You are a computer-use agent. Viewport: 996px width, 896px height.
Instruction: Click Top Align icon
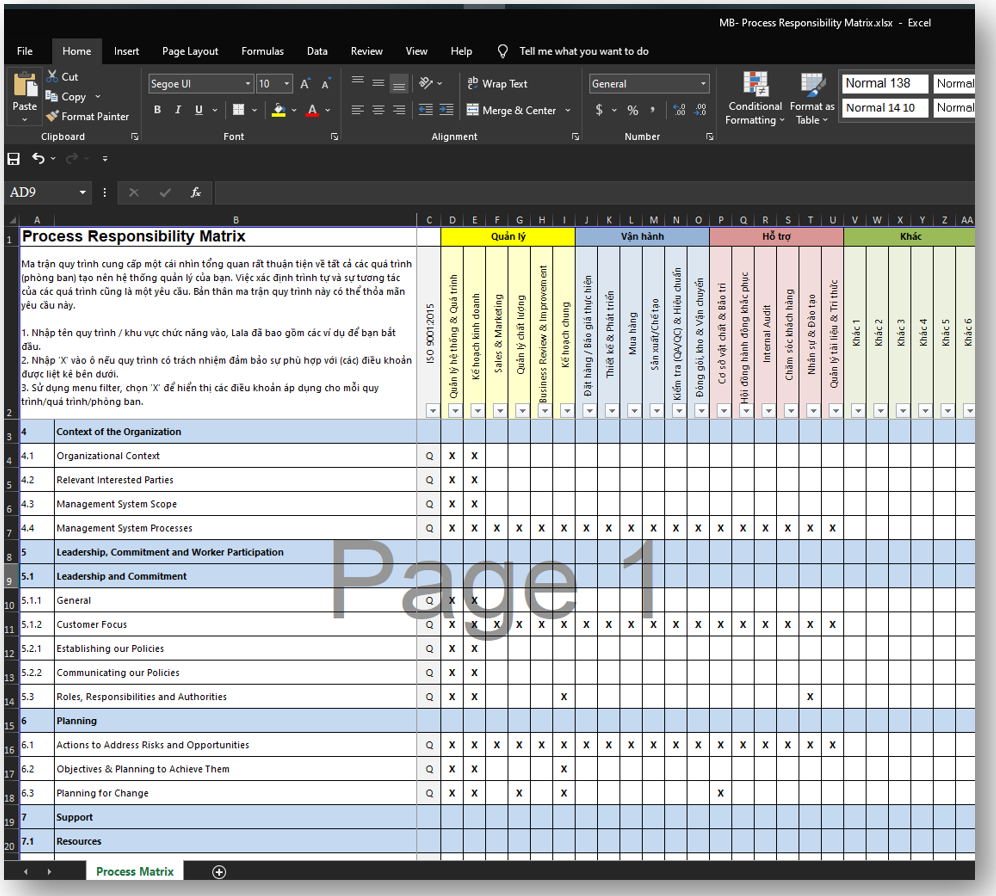[x=358, y=82]
